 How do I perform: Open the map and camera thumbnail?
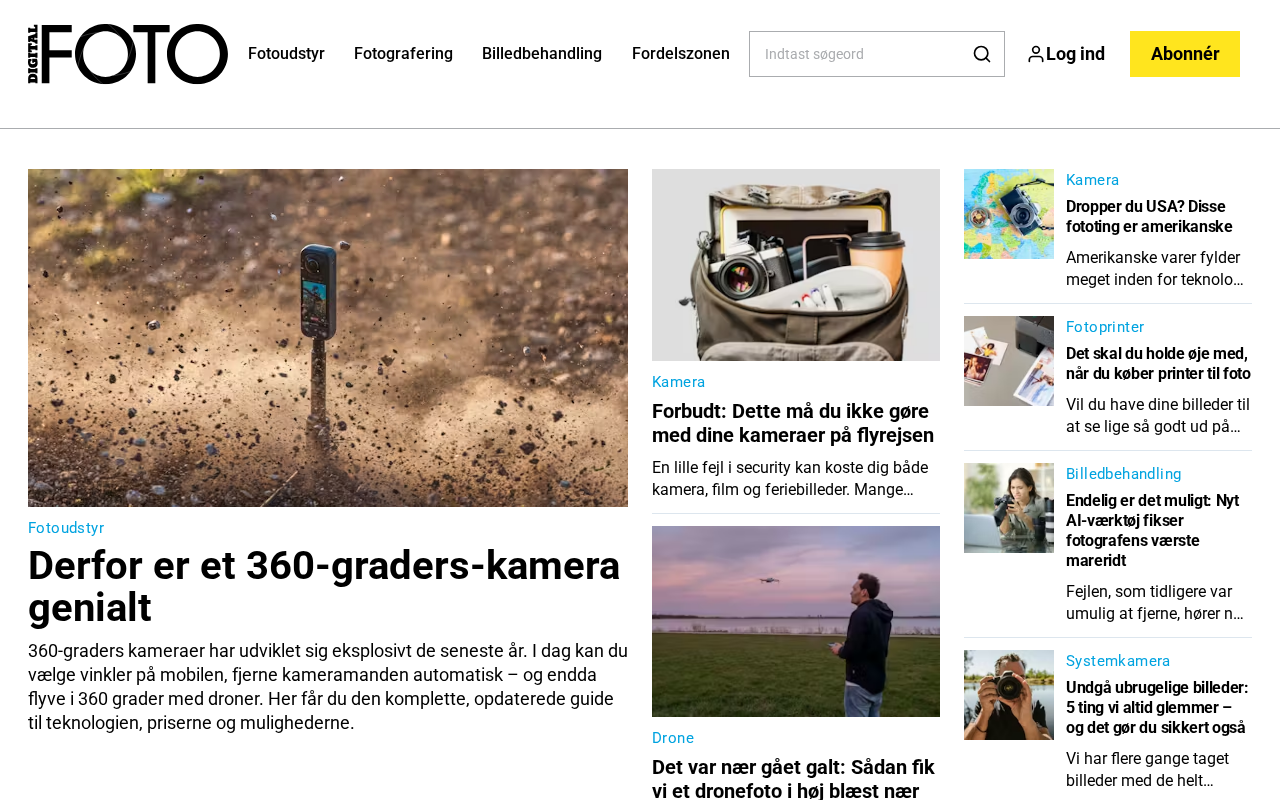tap(1009, 214)
